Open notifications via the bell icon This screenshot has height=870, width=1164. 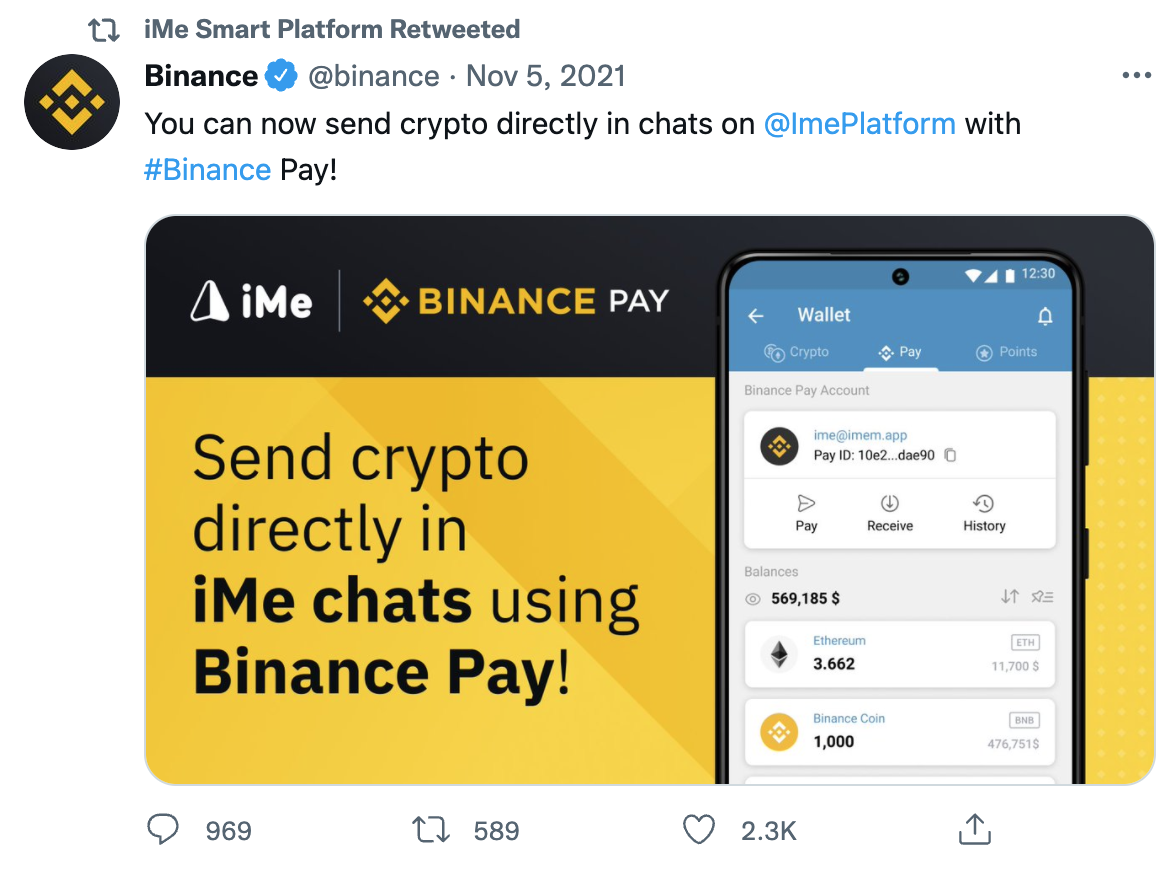[1045, 315]
